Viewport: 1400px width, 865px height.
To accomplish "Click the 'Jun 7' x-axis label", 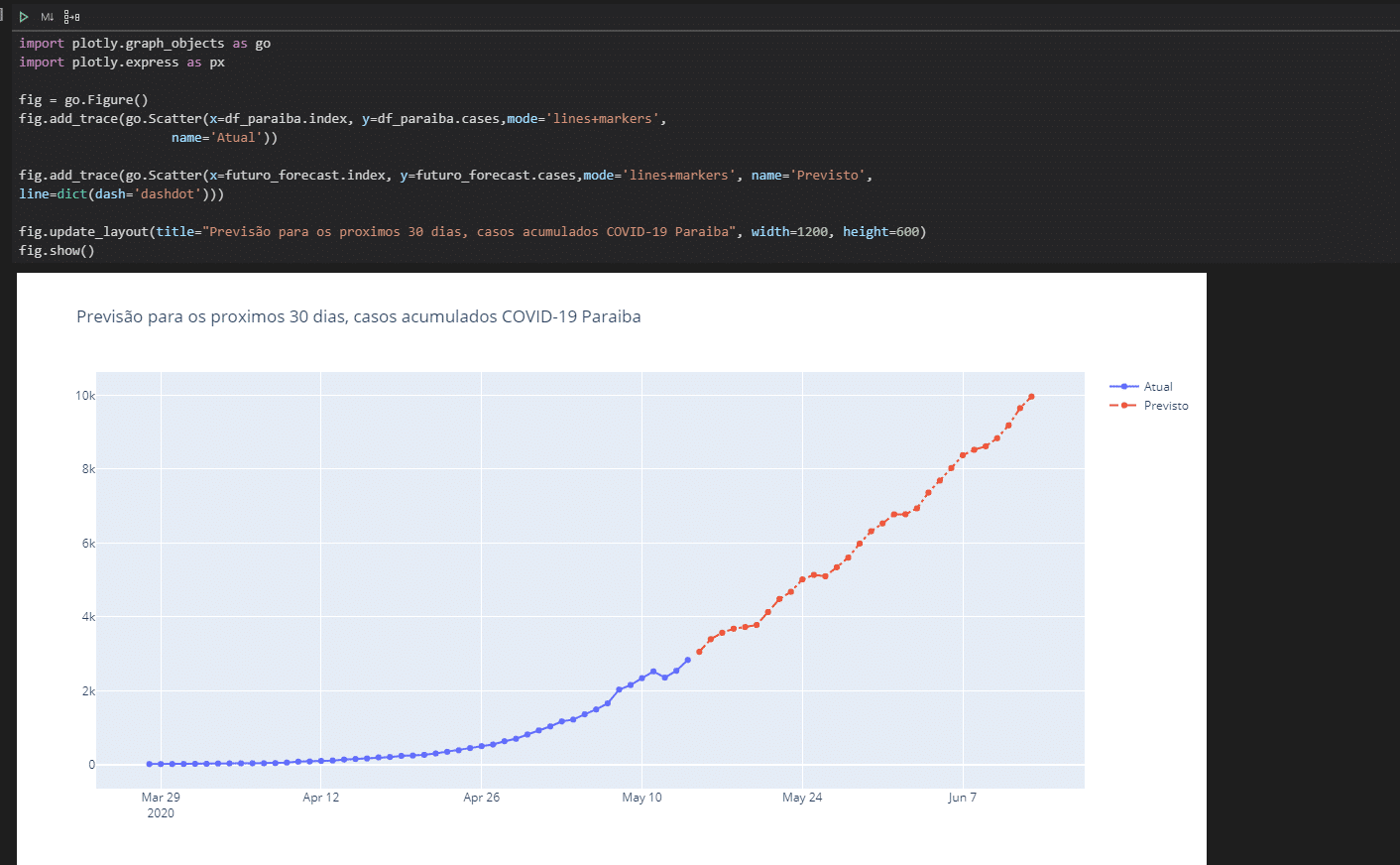I will pos(962,798).
